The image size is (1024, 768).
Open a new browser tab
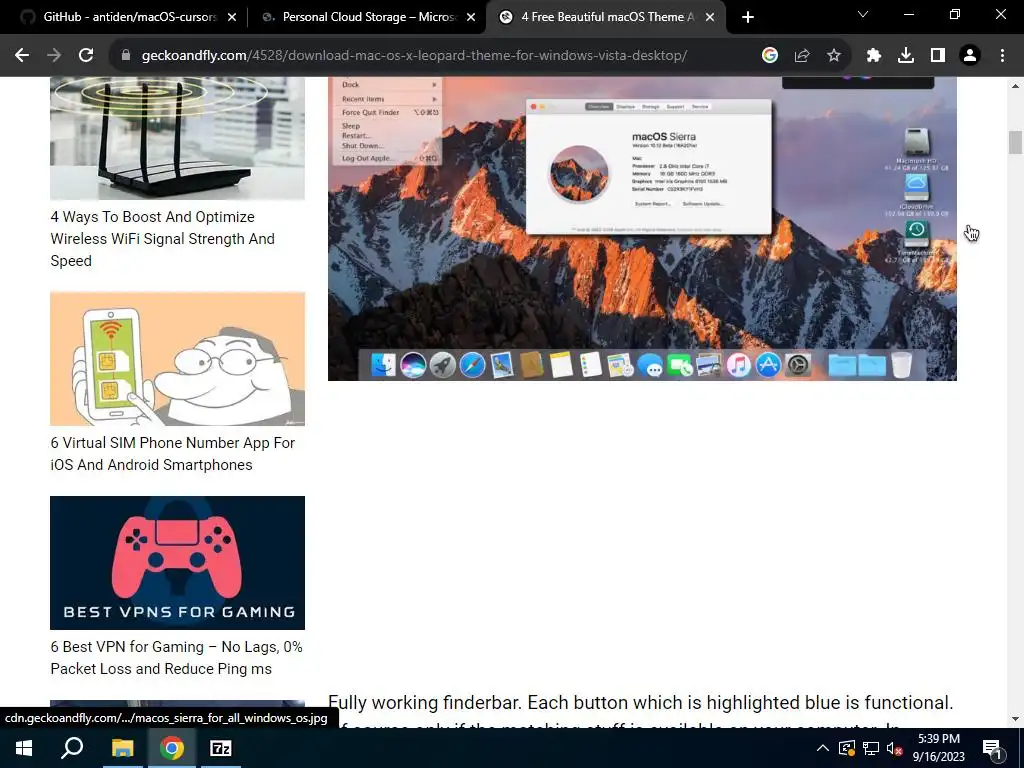click(748, 18)
